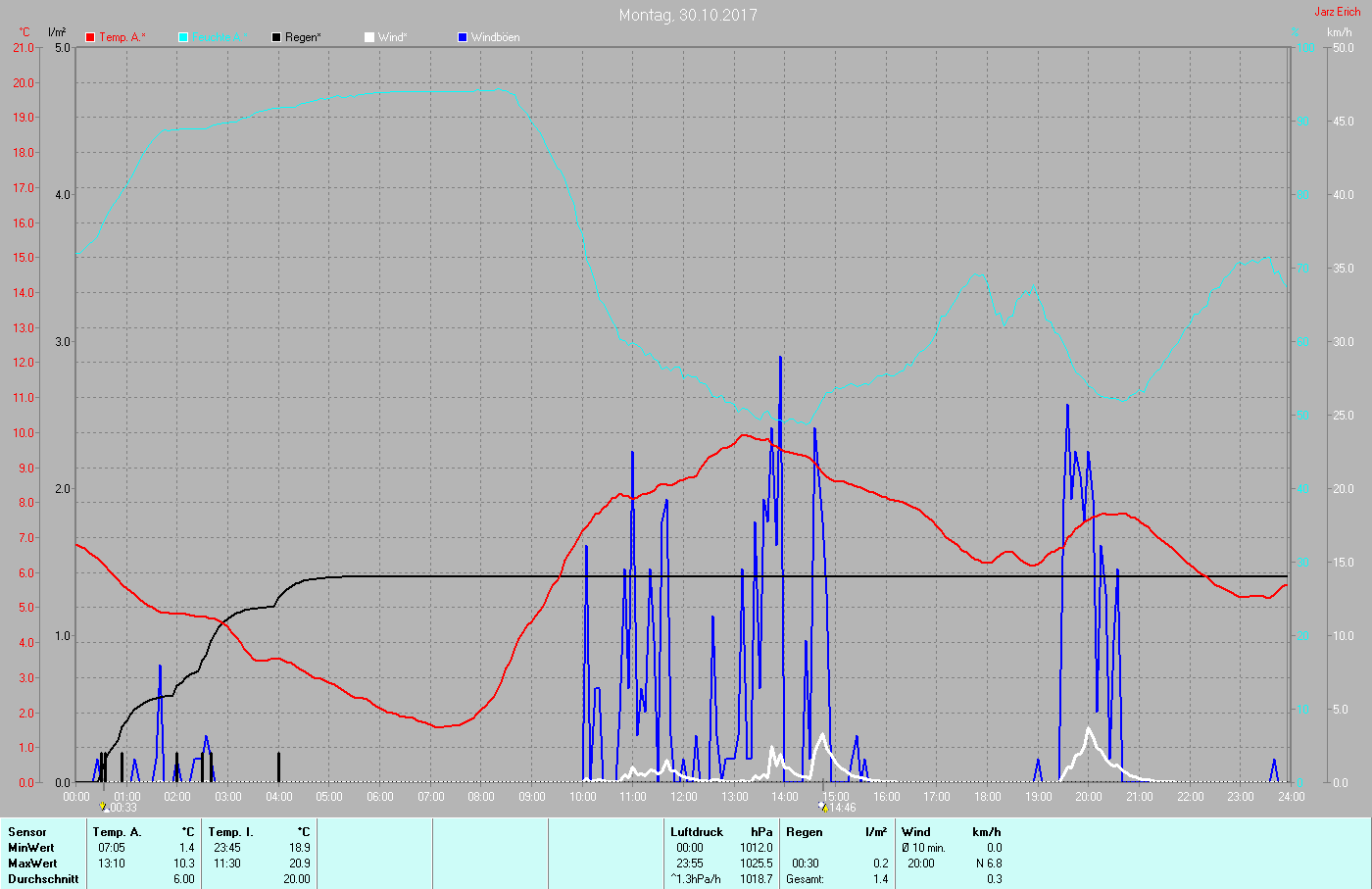Click the indoor minimum time '23:45'
The image size is (1372, 889).
227,848
